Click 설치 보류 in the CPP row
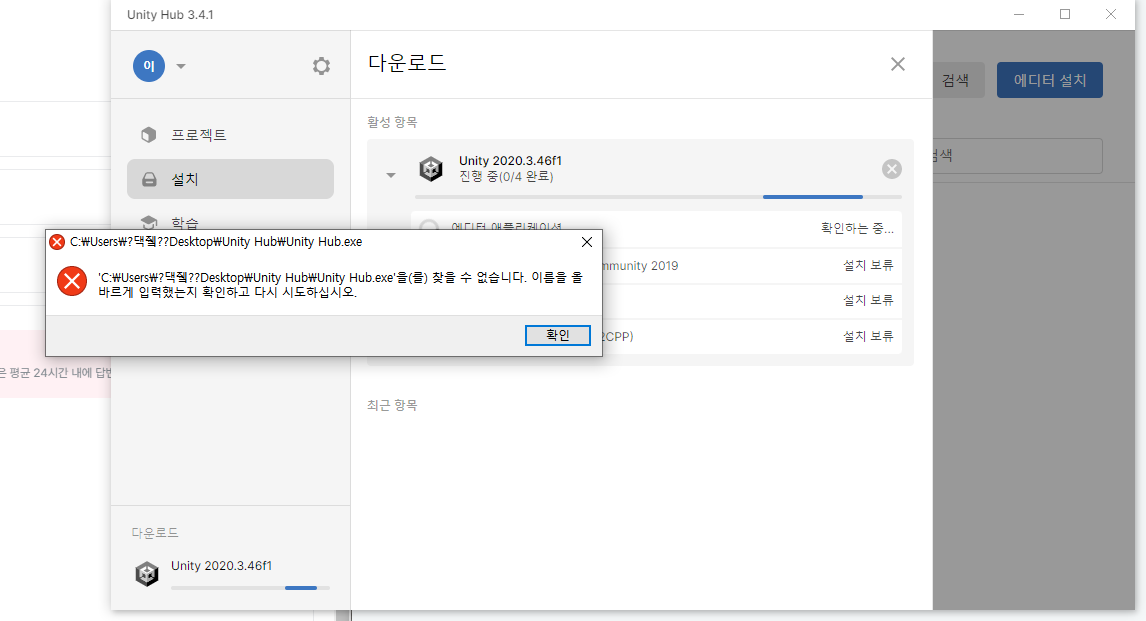This screenshot has height=621, width=1146. (868, 336)
